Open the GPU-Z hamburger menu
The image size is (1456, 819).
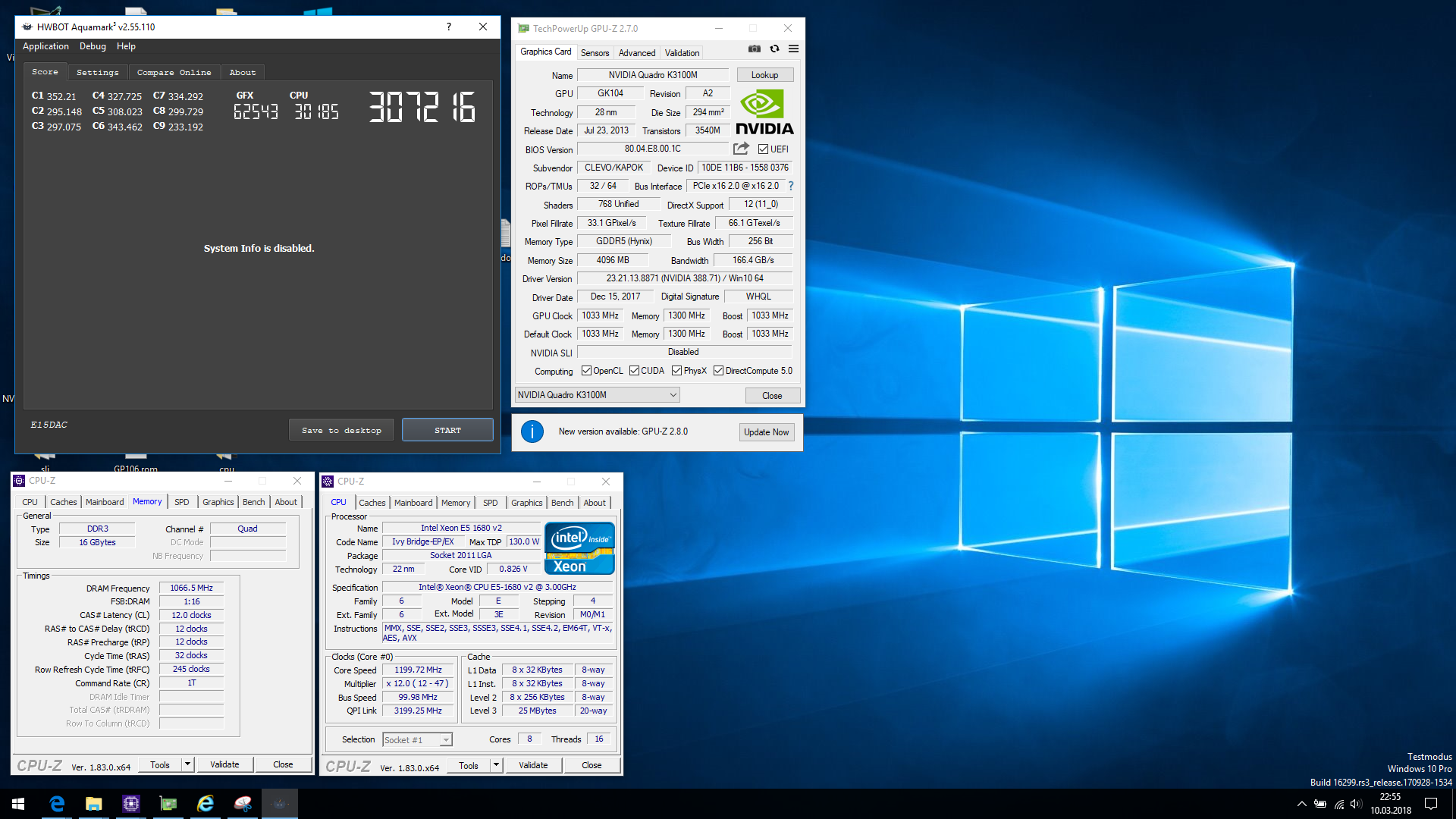[793, 49]
